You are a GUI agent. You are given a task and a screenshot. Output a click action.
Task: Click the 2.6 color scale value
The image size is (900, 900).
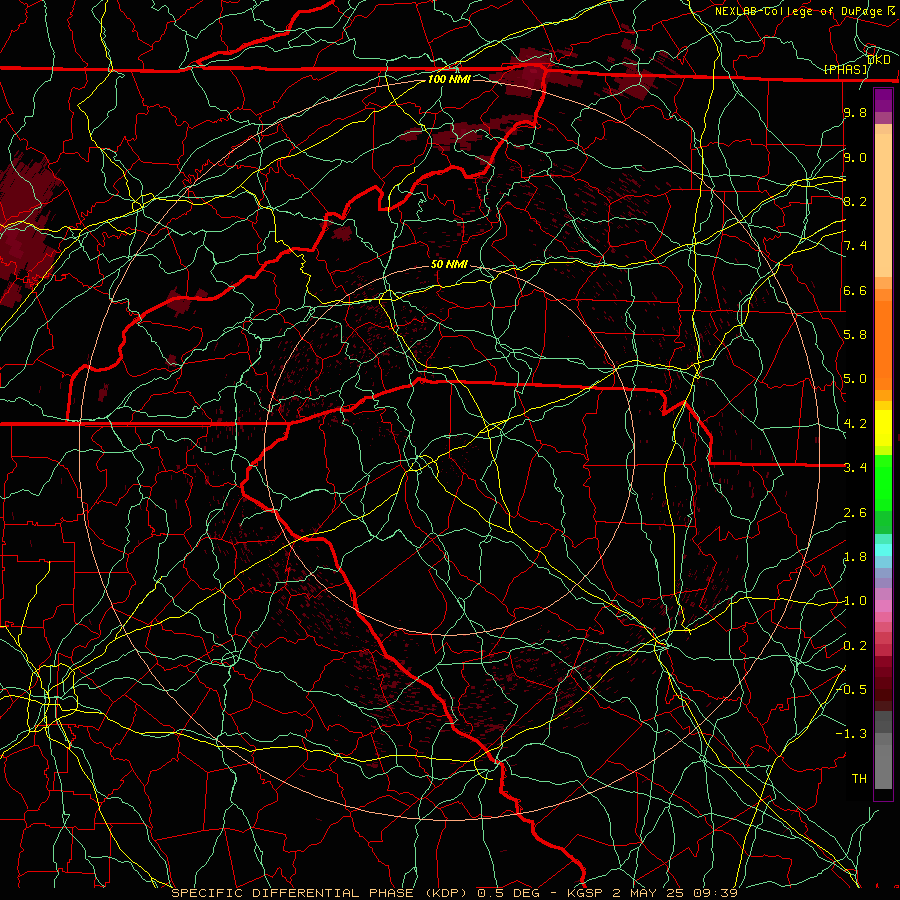pyautogui.click(x=855, y=513)
